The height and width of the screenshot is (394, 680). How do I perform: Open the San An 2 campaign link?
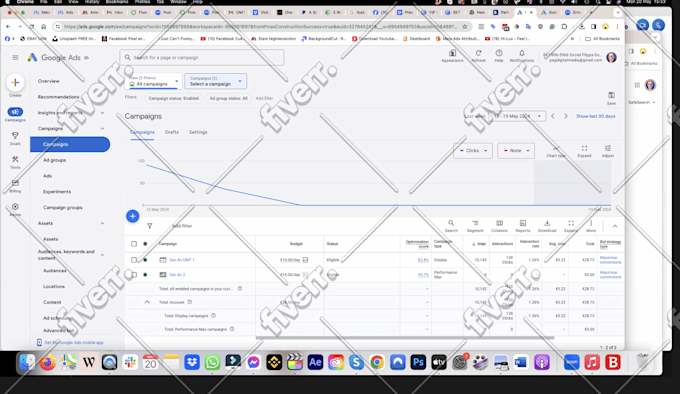tap(177, 274)
